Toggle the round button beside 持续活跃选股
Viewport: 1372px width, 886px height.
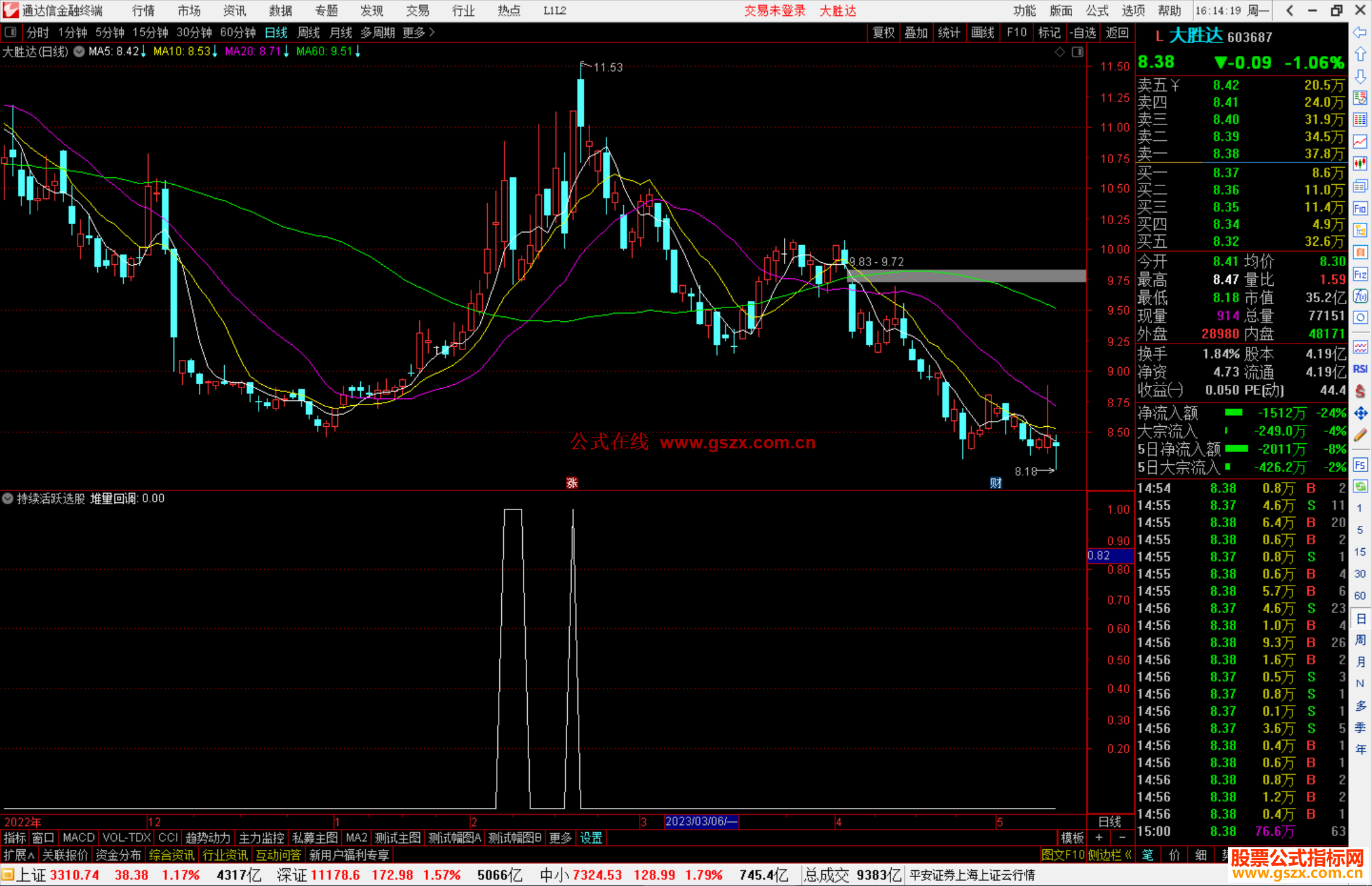[x=8, y=499]
